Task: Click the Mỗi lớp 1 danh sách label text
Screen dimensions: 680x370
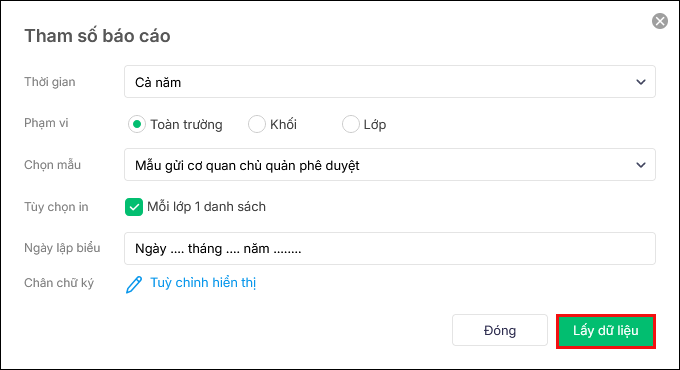Action: (x=206, y=206)
